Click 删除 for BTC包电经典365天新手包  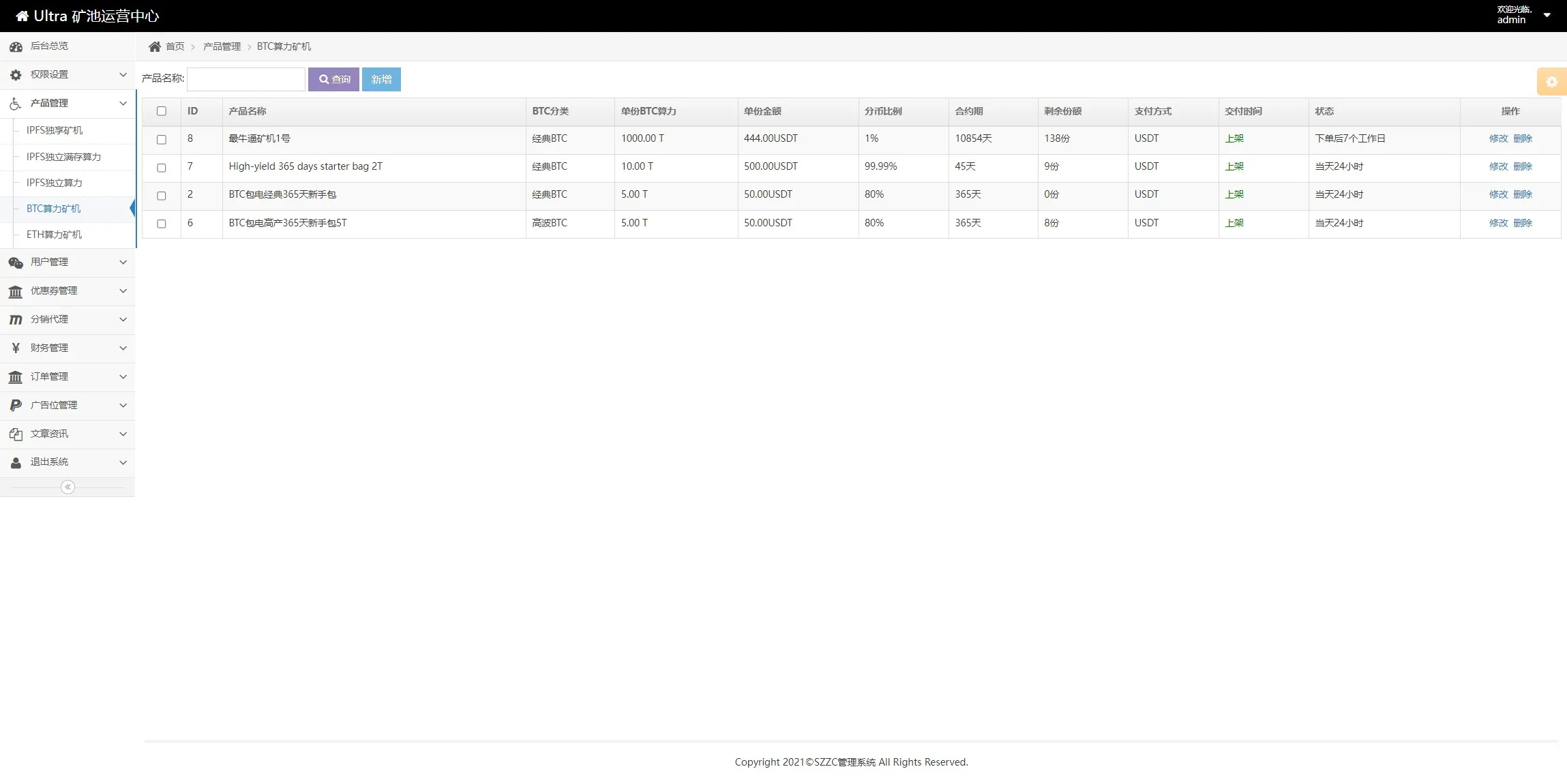(1523, 194)
